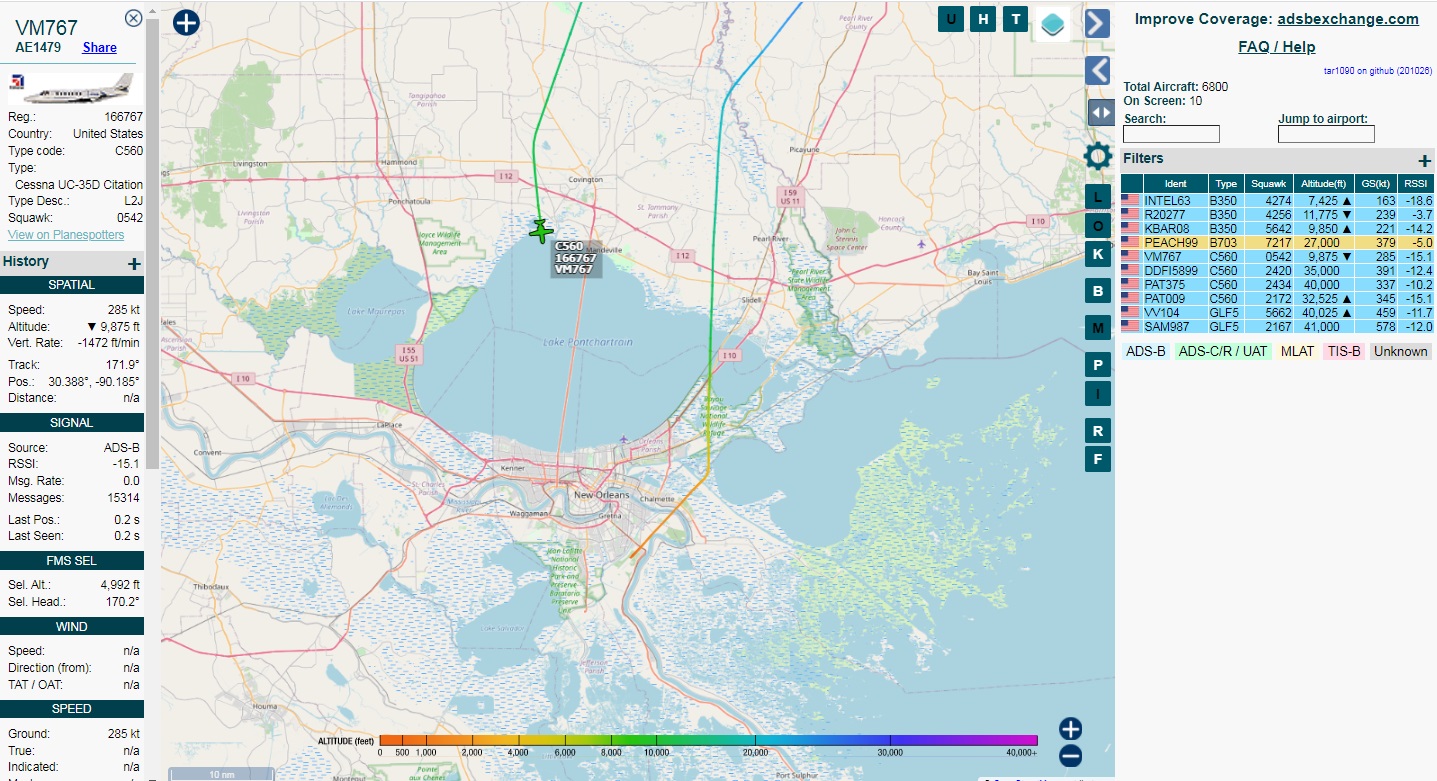Open the settings gear icon
The height and width of the screenshot is (781, 1437).
point(1098,156)
